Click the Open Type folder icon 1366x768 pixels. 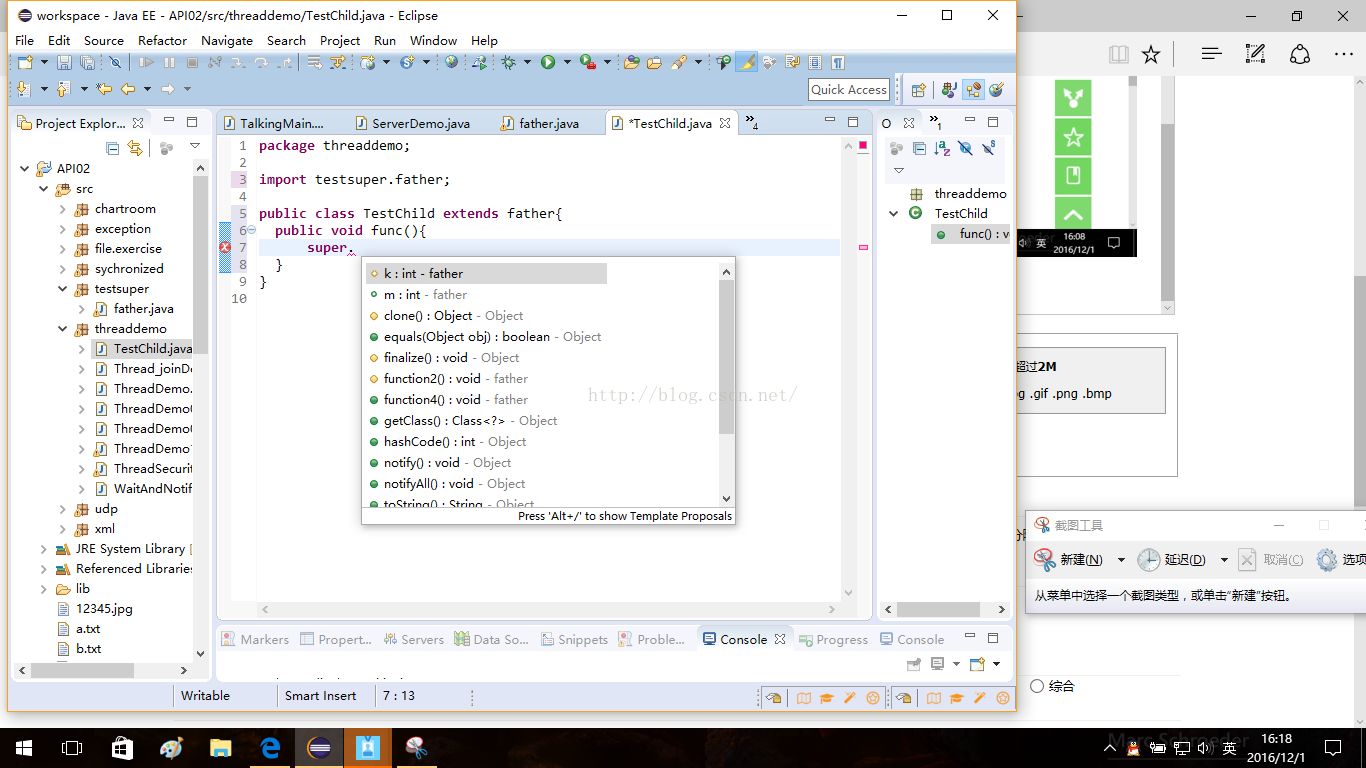[631, 62]
